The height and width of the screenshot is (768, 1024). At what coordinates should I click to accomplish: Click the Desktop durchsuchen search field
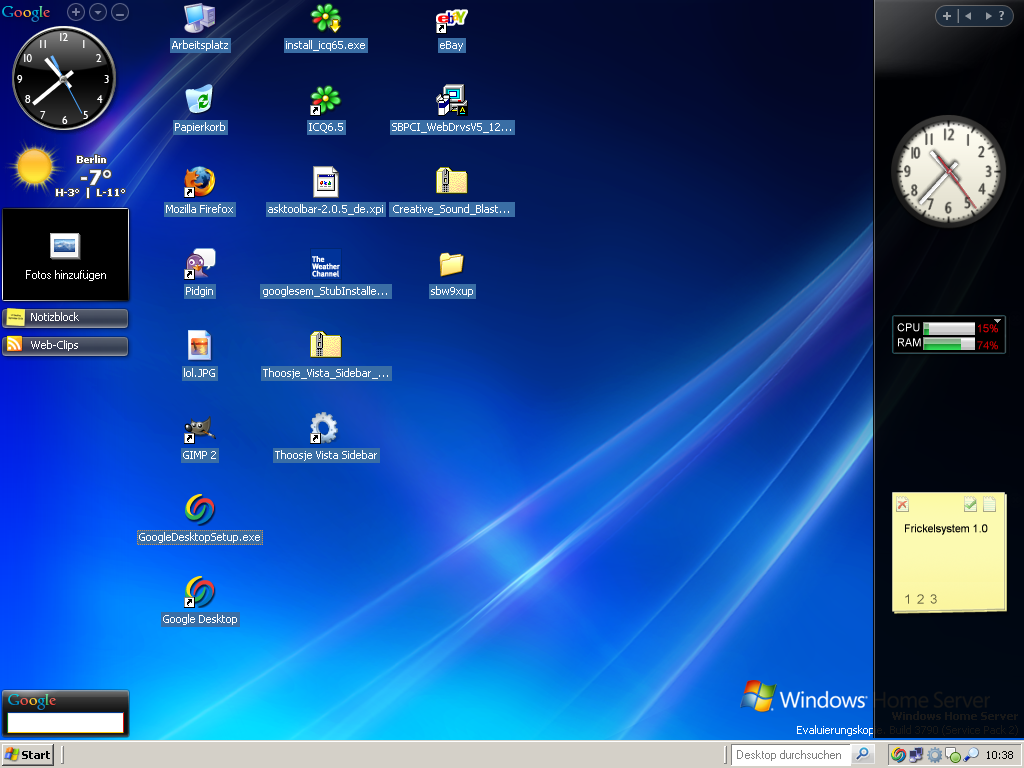coord(790,755)
